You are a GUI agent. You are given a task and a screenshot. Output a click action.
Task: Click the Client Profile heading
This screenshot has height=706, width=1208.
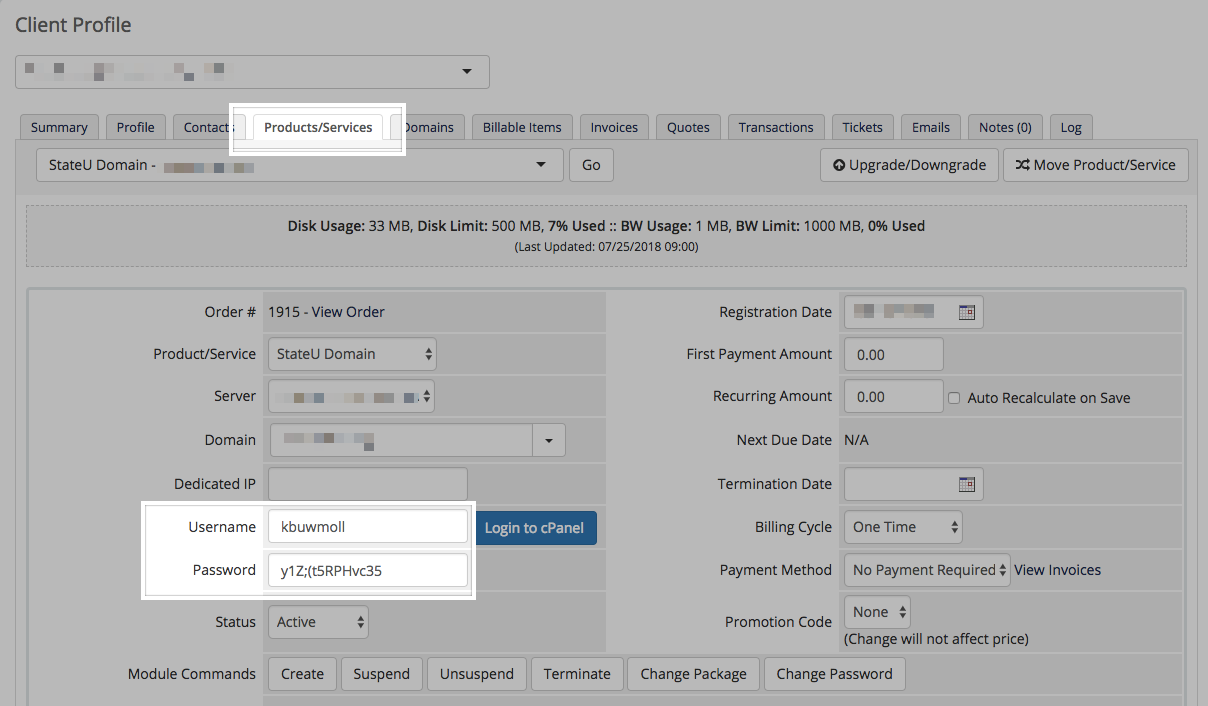[73, 24]
